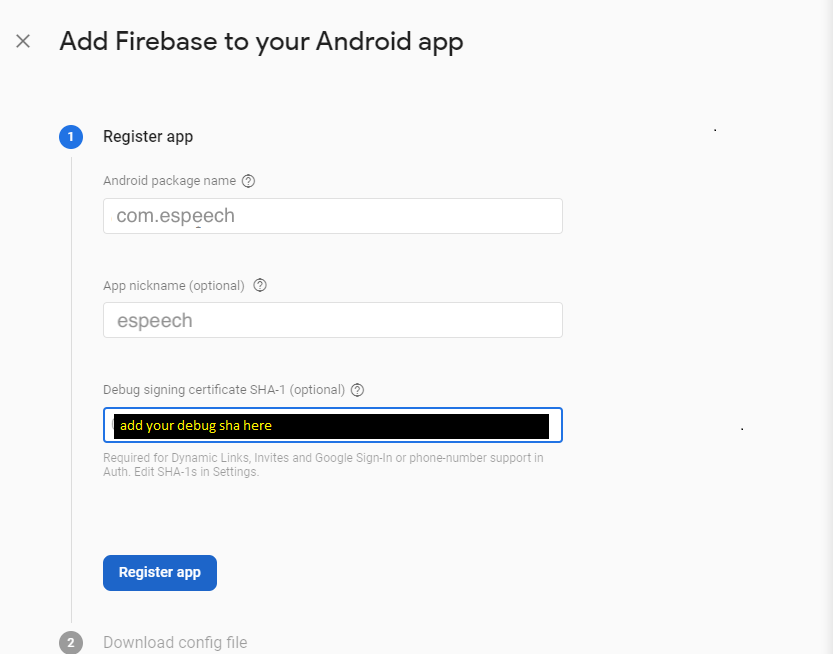Click the 'Add Firebase to your Android app' title
The width and height of the screenshot is (833, 654).
tap(261, 41)
